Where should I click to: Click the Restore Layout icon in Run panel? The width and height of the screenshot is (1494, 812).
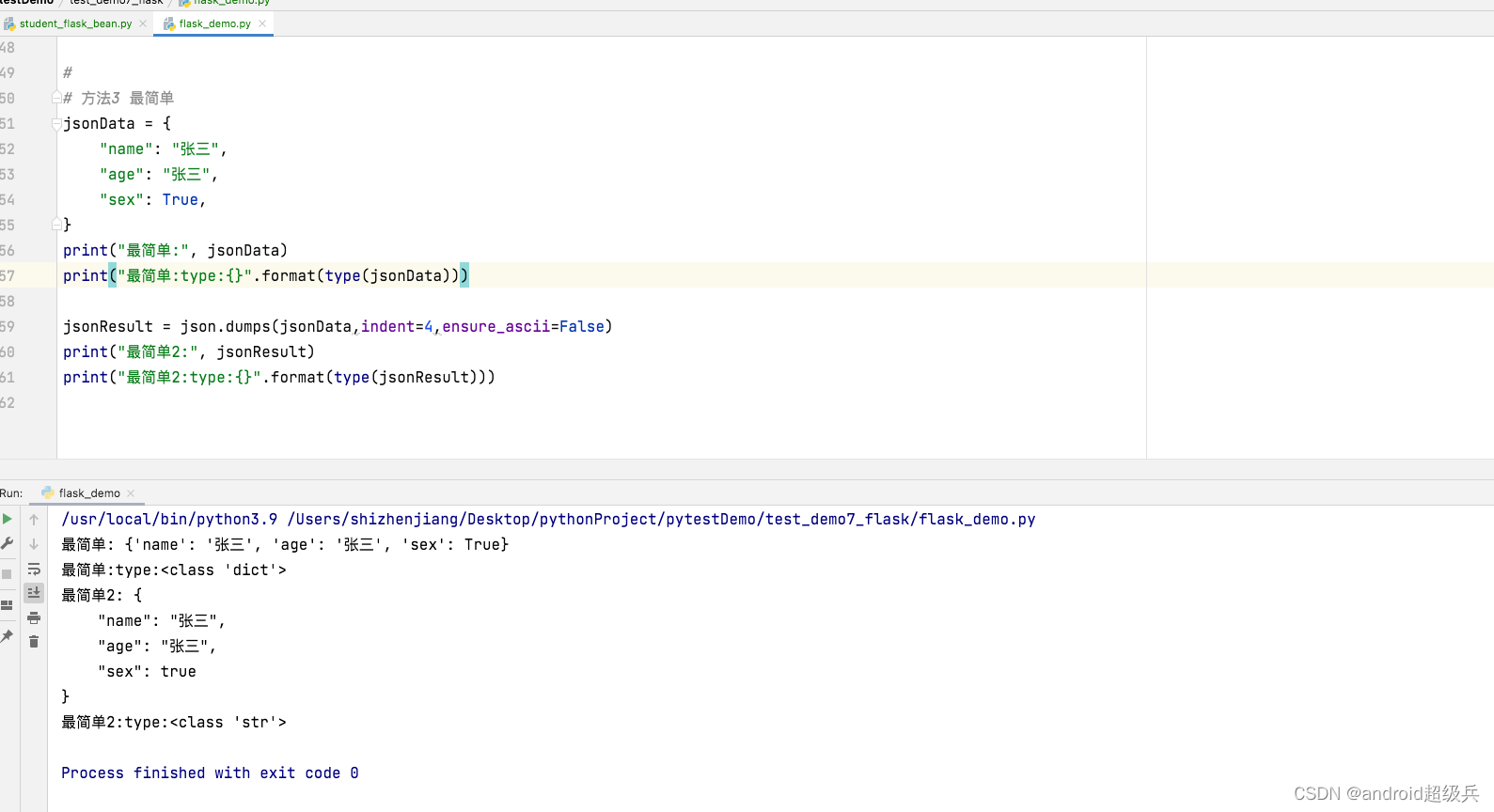point(8,605)
